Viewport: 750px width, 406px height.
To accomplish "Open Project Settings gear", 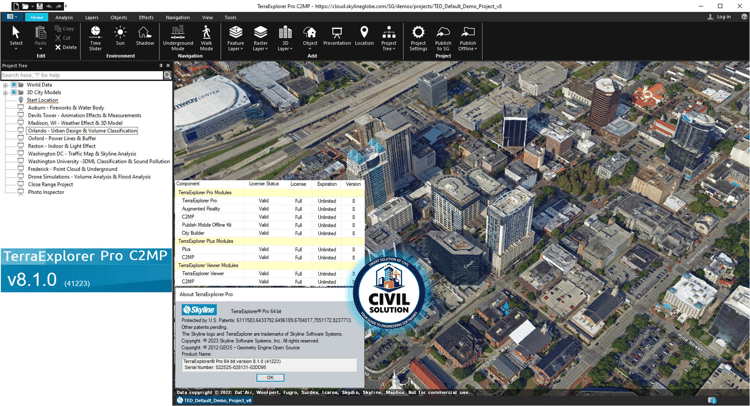I will pos(418,38).
